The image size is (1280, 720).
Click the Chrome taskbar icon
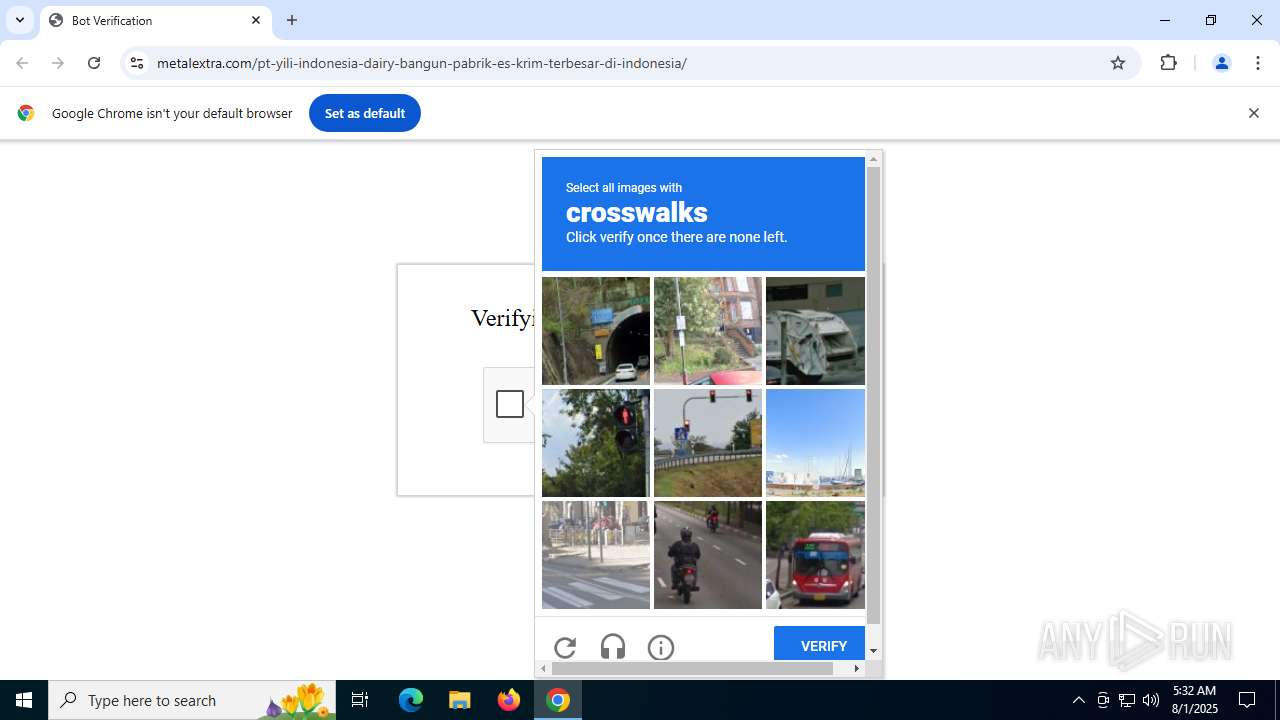558,700
